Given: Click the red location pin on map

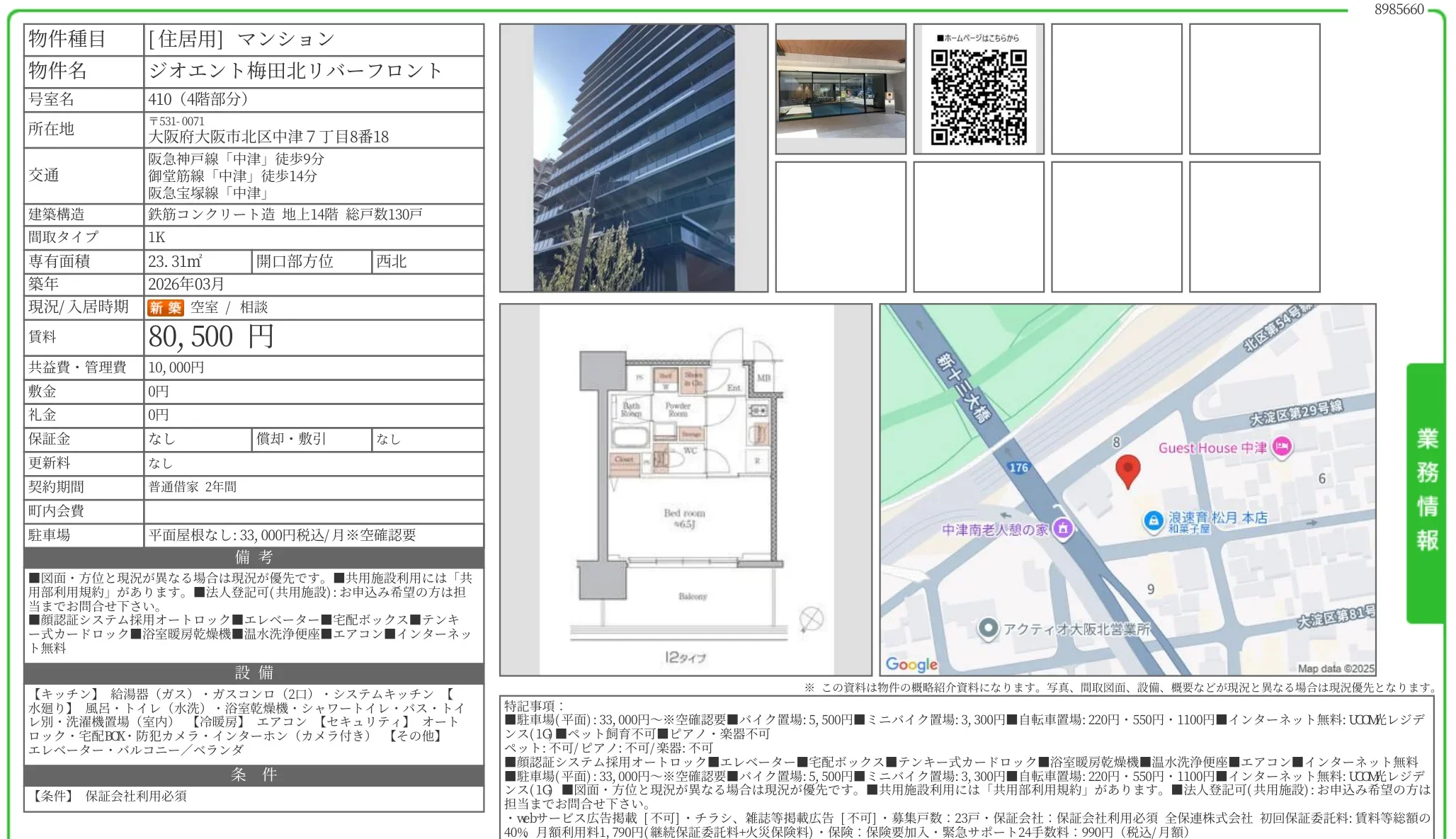Looking at the screenshot, I should click(x=1127, y=469).
